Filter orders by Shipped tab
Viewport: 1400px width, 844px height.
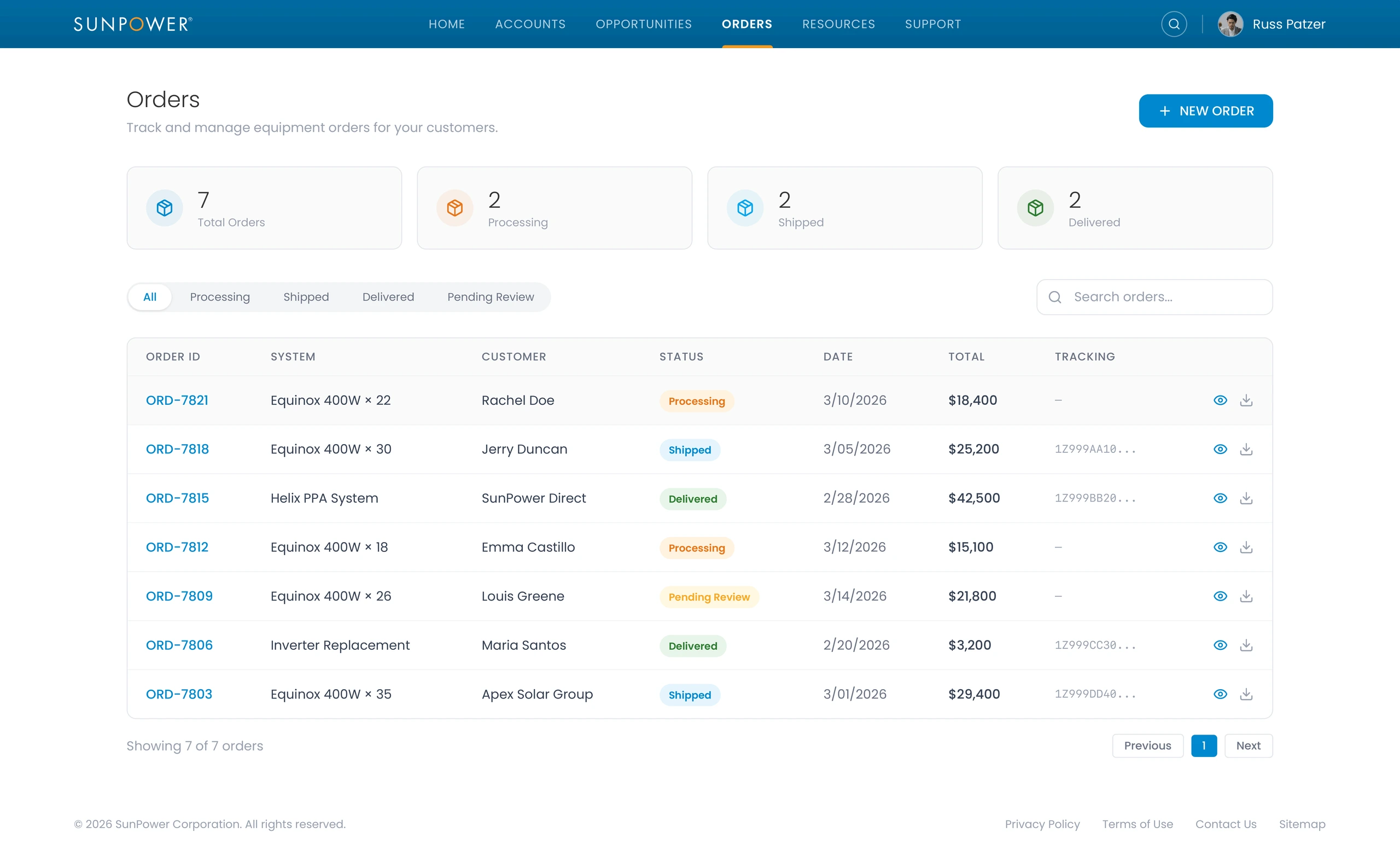click(306, 296)
